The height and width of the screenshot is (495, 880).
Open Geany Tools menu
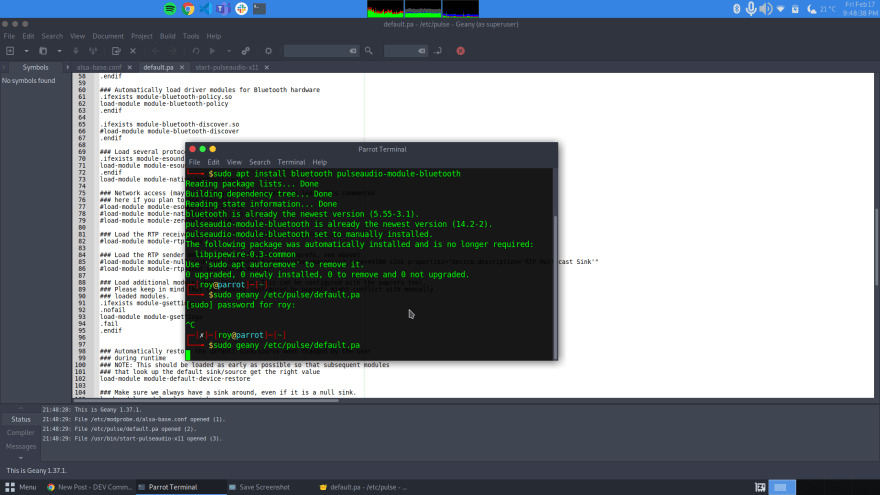(191, 36)
